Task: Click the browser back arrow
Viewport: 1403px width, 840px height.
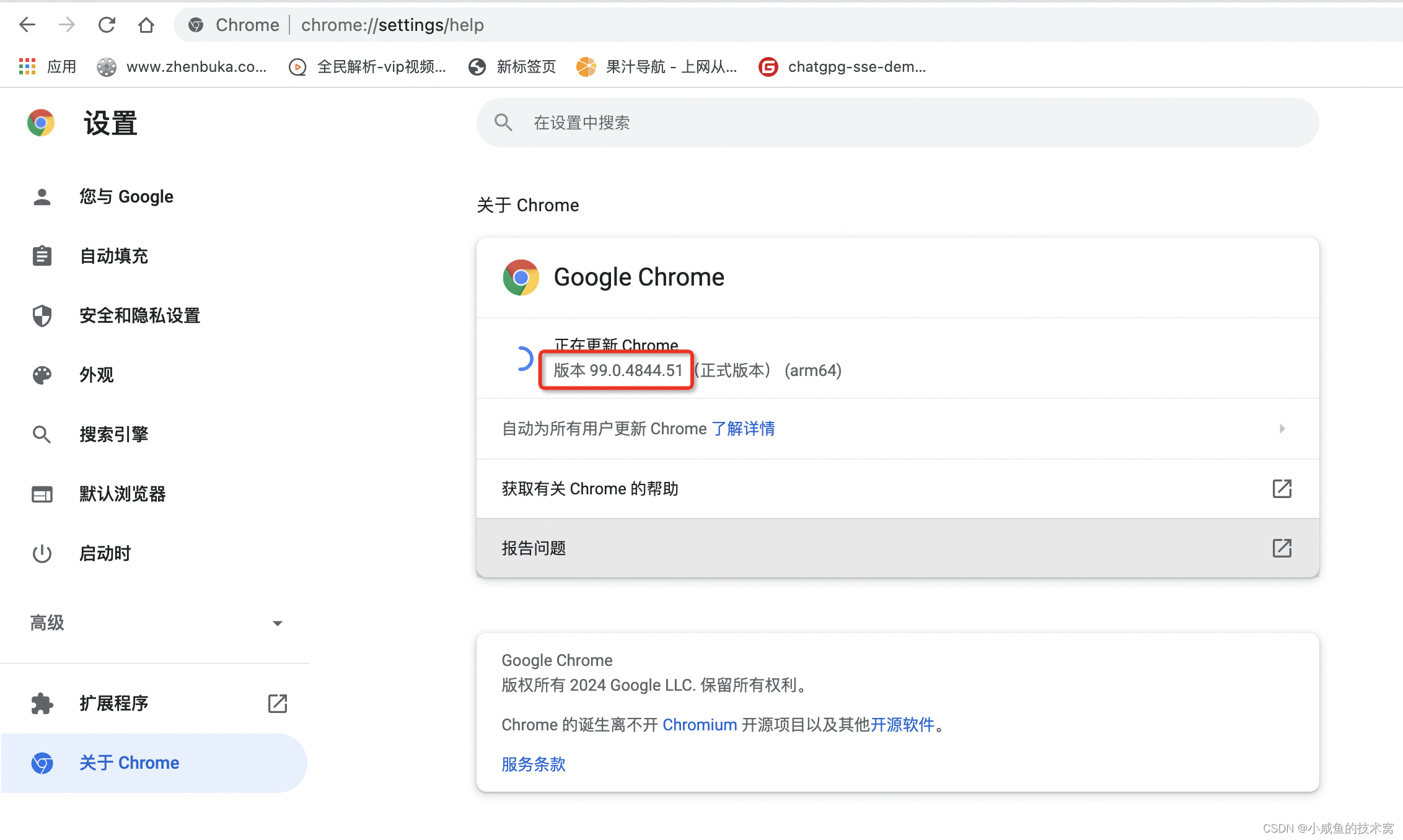Action: point(27,25)
